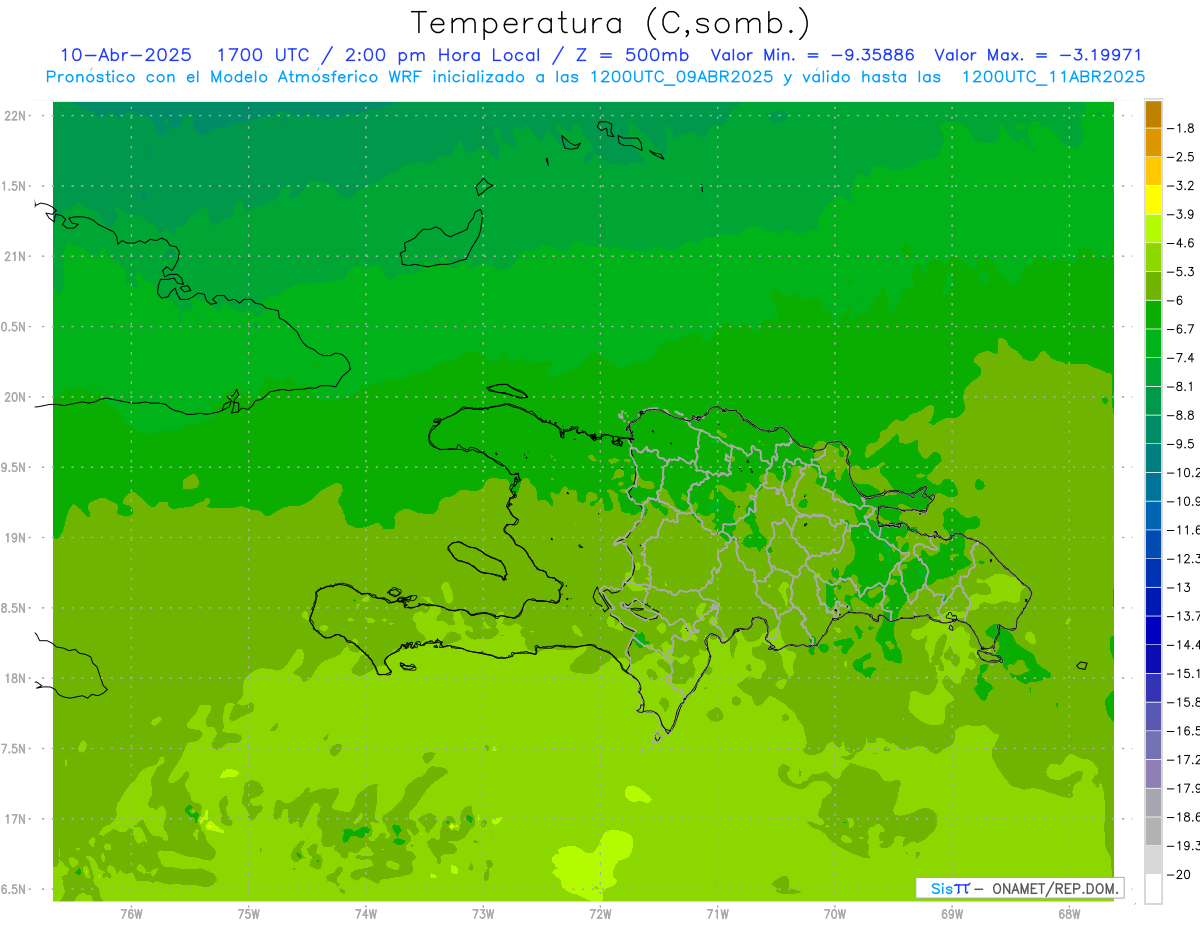Click the 17N latitude label
The image size is (1200, 927).
16,819
